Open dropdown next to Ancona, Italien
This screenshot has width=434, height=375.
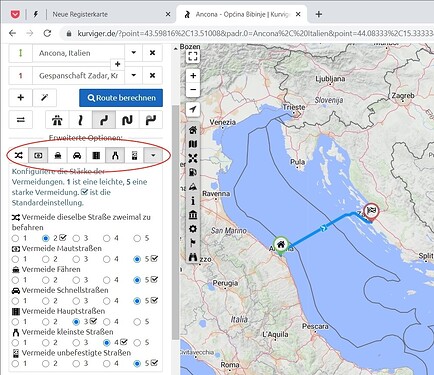pos(133,53)
